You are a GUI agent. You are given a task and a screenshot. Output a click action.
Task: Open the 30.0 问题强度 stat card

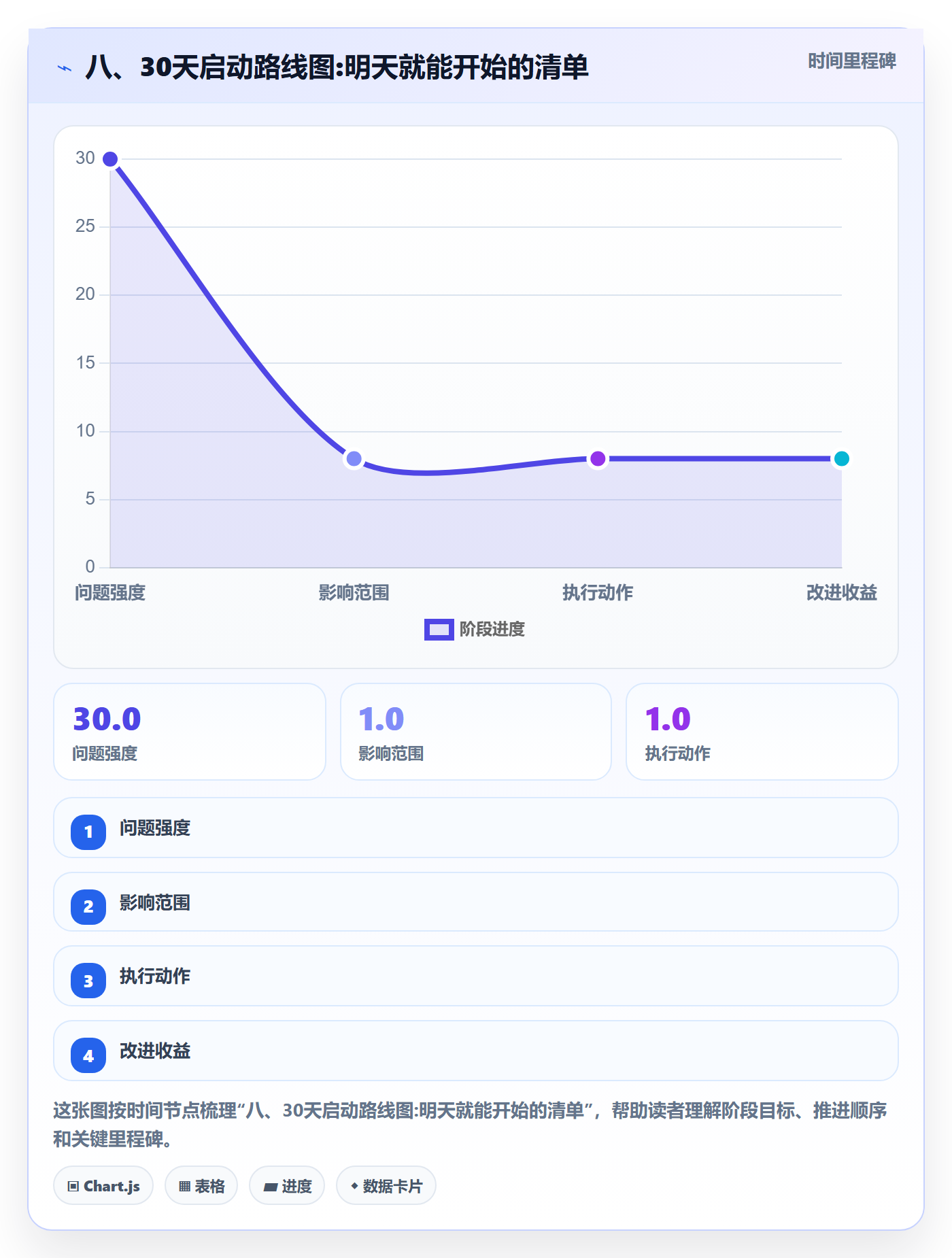point(190,732)
